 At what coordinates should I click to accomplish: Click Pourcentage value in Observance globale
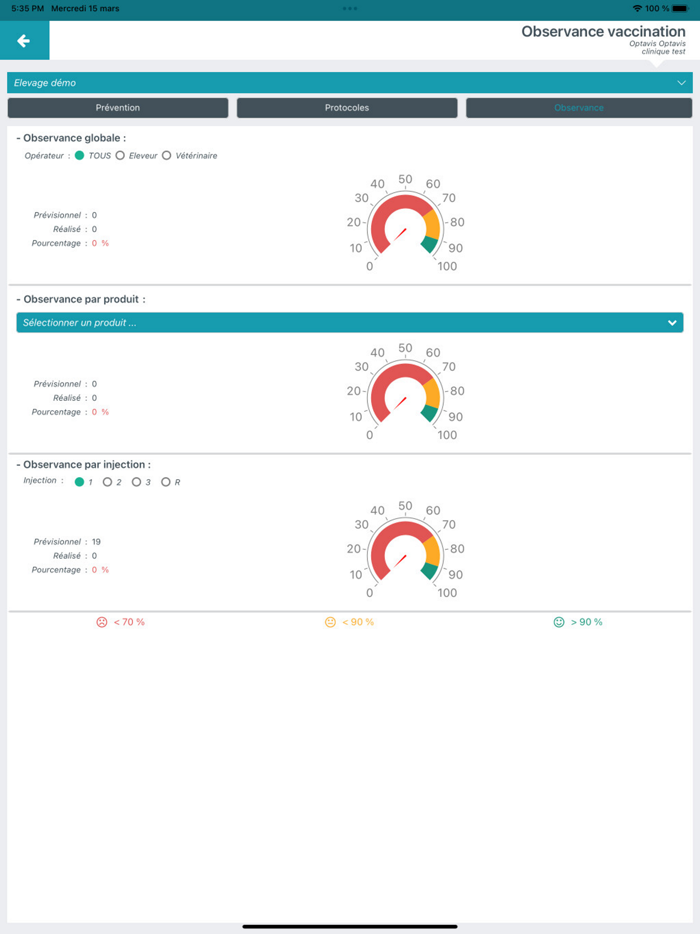point(100,243)
